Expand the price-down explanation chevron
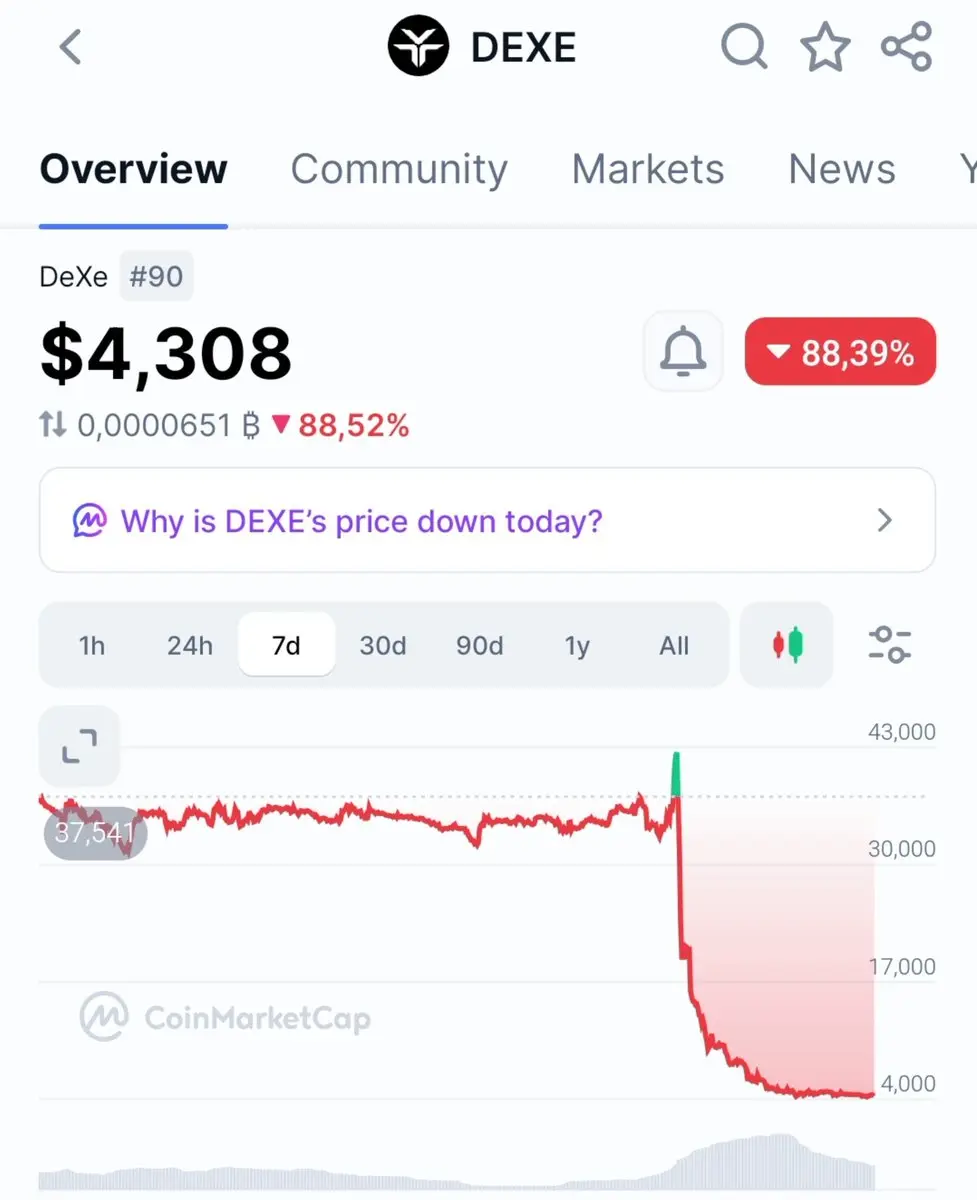 point(884,520)
